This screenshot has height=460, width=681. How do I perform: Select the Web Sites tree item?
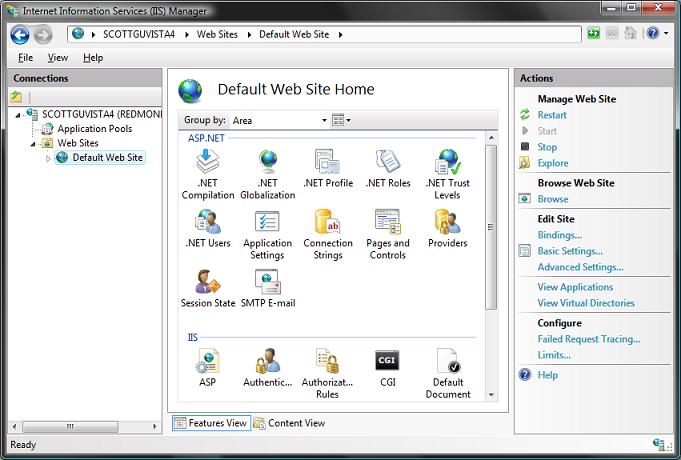tap(78, 143)
